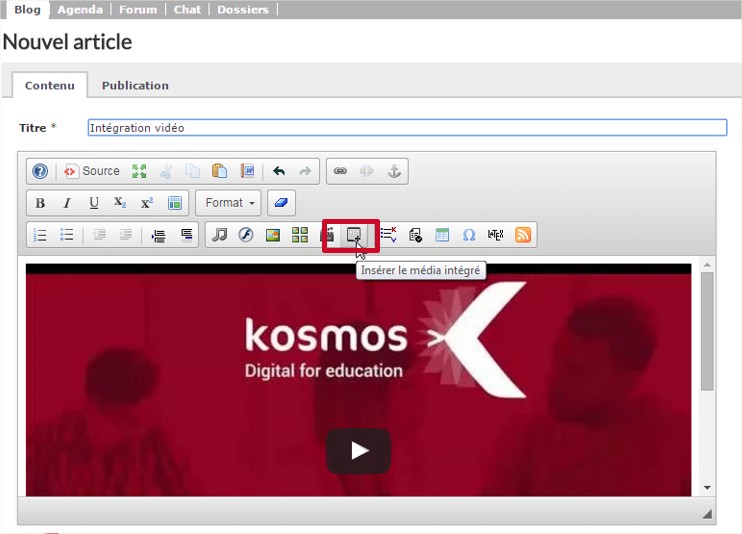Click the Cut scissors icon
Screen dimensions: 742x534
[x=166, y=171]
